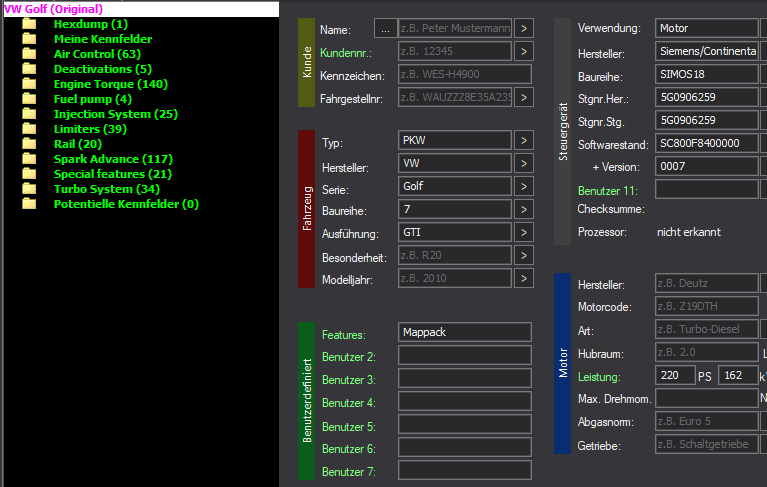Click into the Fahrgestellnr. input field
The height and width of the screenshot is (487, 767).
[455, 97]
